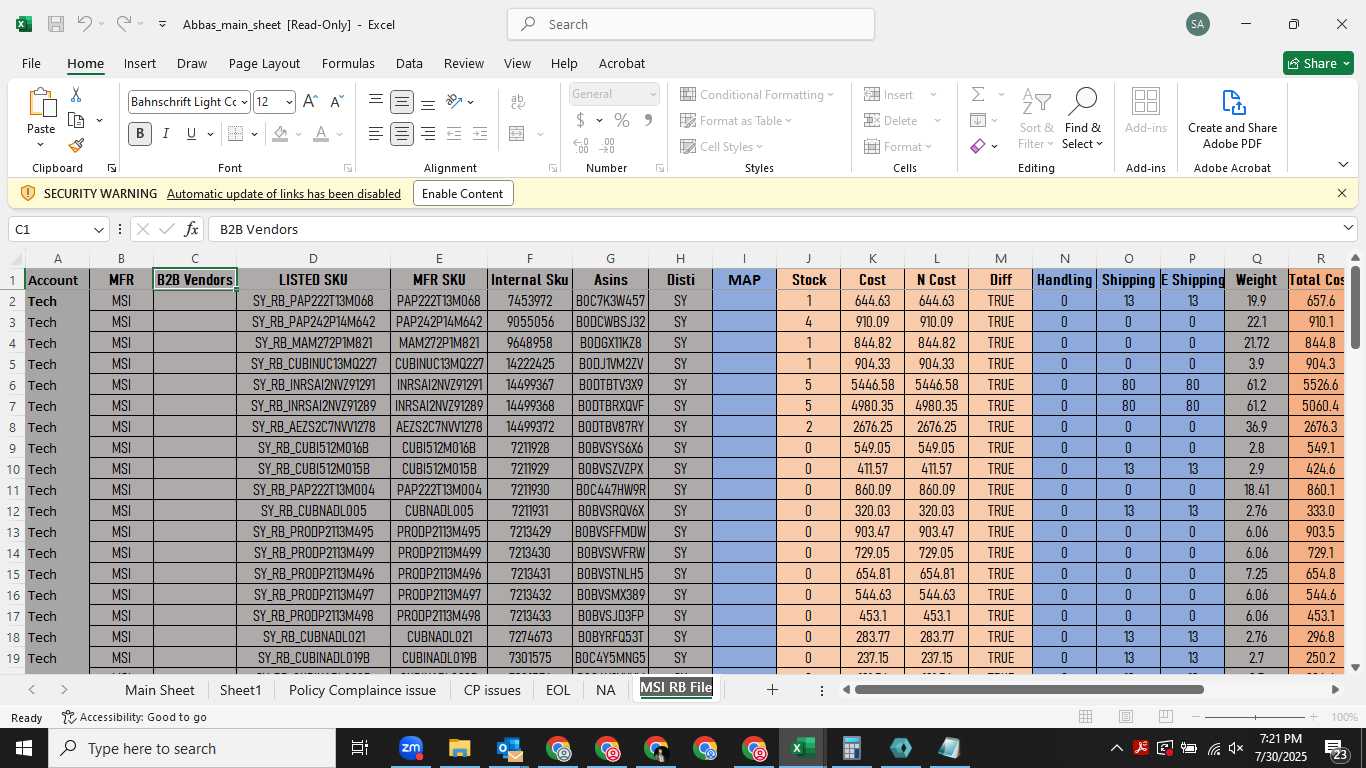Click the horizontal scrollbar thumb
Image resolution: width=1366 pixels, height=768 pixels.
pos(1029,690)
